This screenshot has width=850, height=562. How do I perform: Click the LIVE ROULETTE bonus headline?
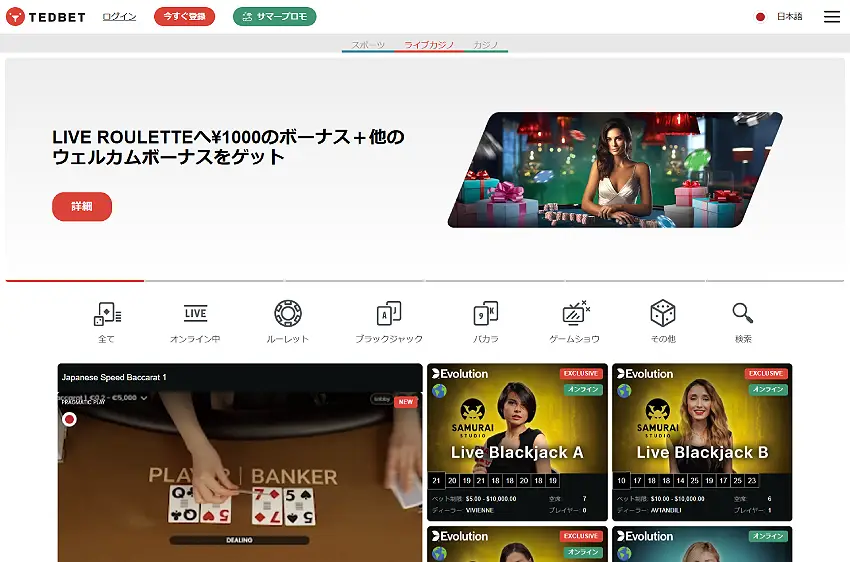(x=228, y=146)
